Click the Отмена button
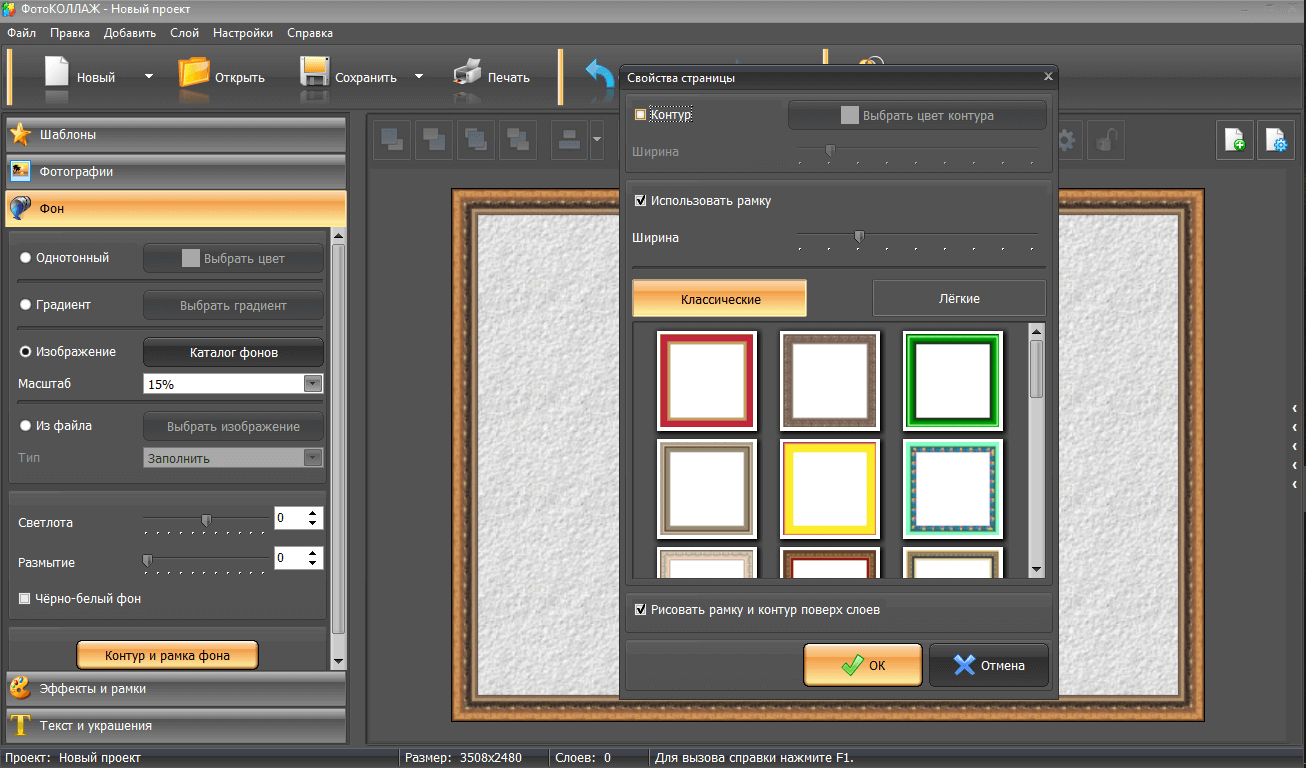Viewport: 1306px width, 768px height. click(989, 665)
